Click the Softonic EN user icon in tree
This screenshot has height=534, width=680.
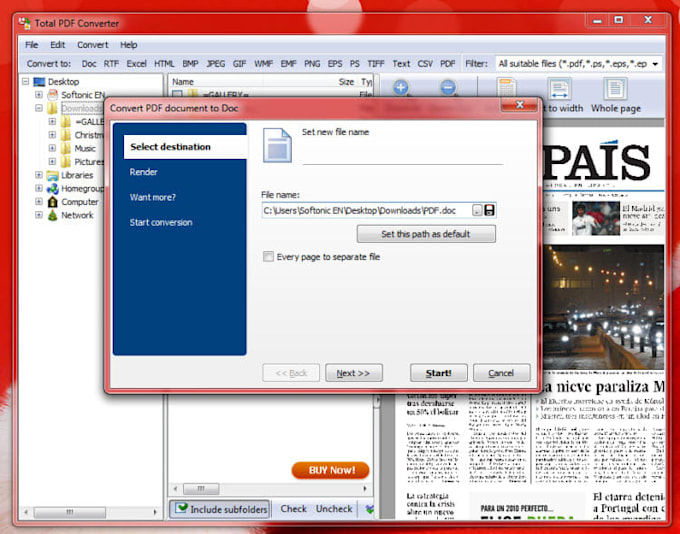pyautogui.click(x=52, y=95)
